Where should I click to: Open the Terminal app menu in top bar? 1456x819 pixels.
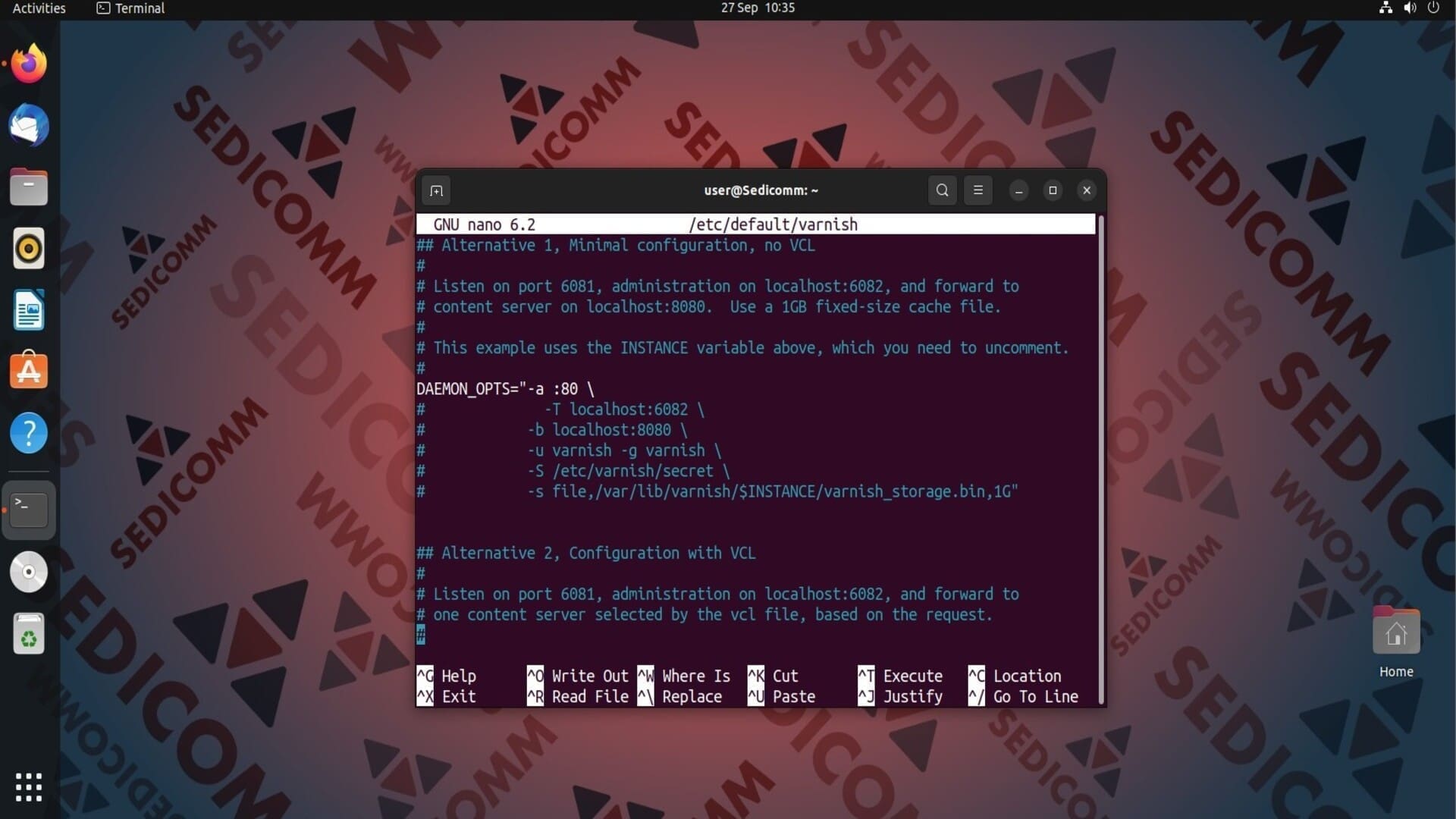point(130,8)
